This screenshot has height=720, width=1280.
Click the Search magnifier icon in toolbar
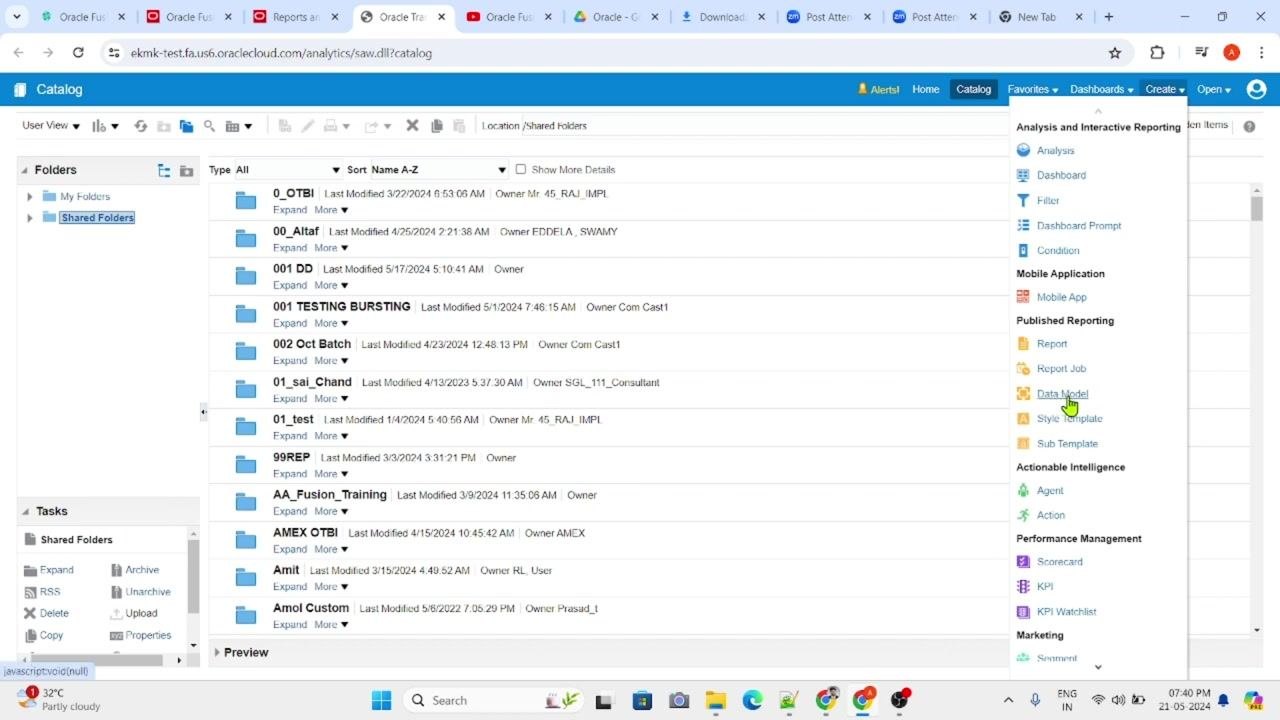209,126
